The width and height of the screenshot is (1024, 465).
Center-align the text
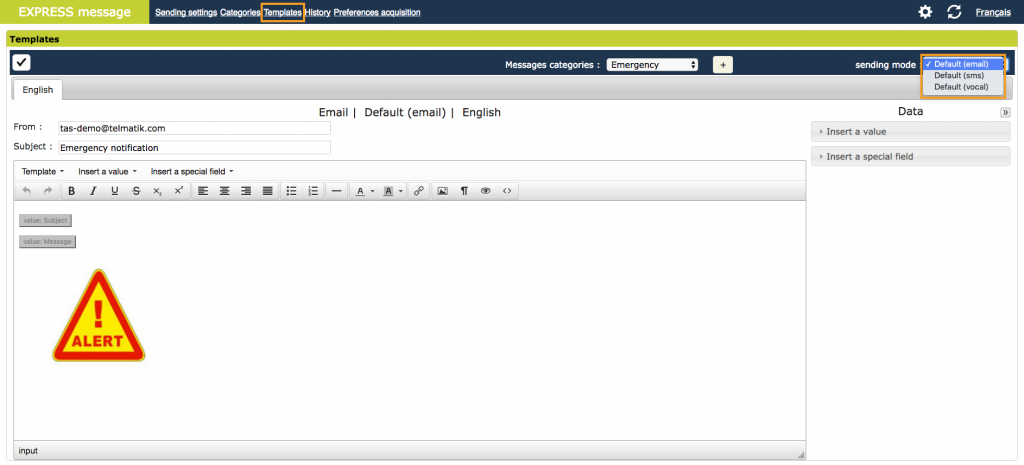coord(225,191)
